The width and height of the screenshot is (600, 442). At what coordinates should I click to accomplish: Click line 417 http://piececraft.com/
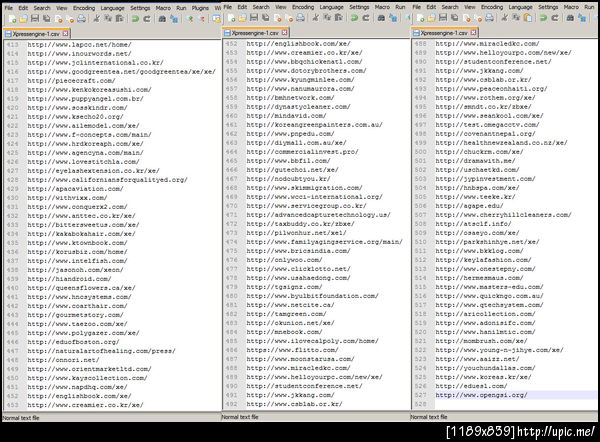(71, 81)
